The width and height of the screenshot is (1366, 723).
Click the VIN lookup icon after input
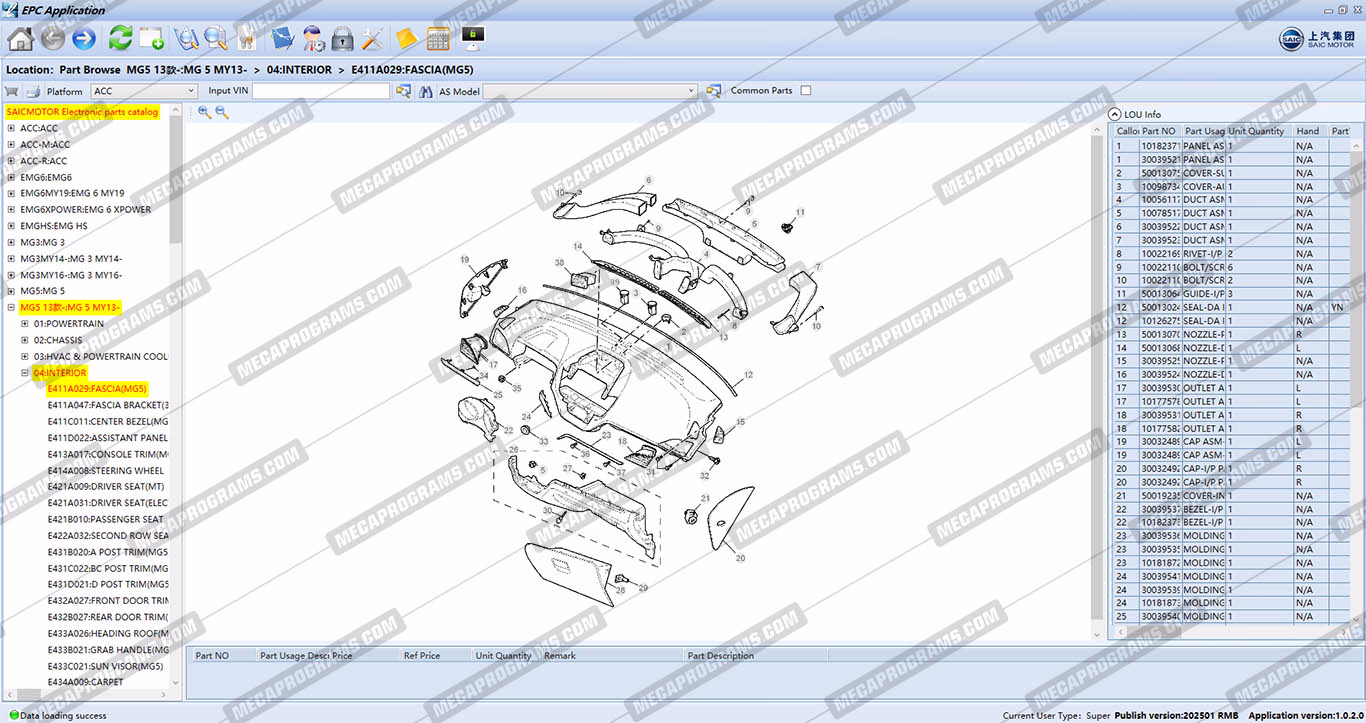point(403,91)
